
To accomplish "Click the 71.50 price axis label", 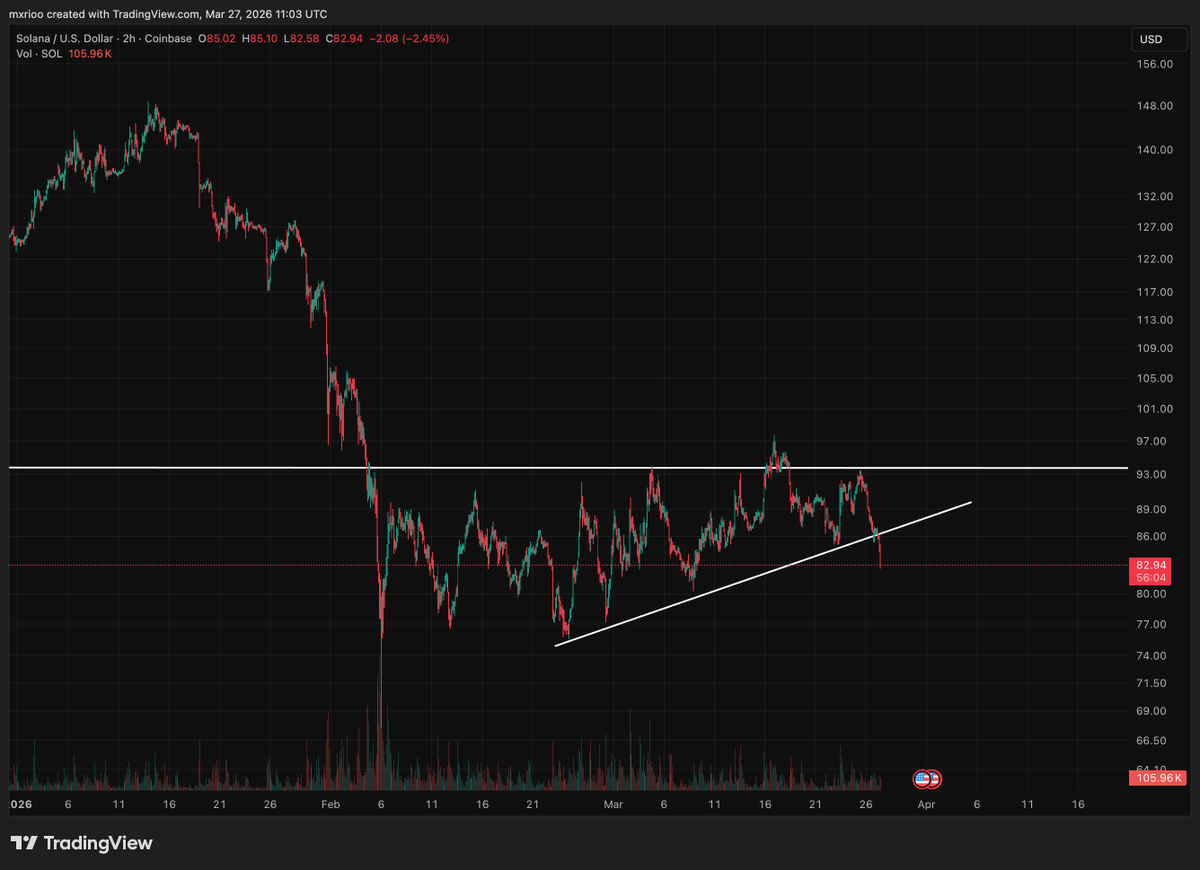I will (1152, 683).
